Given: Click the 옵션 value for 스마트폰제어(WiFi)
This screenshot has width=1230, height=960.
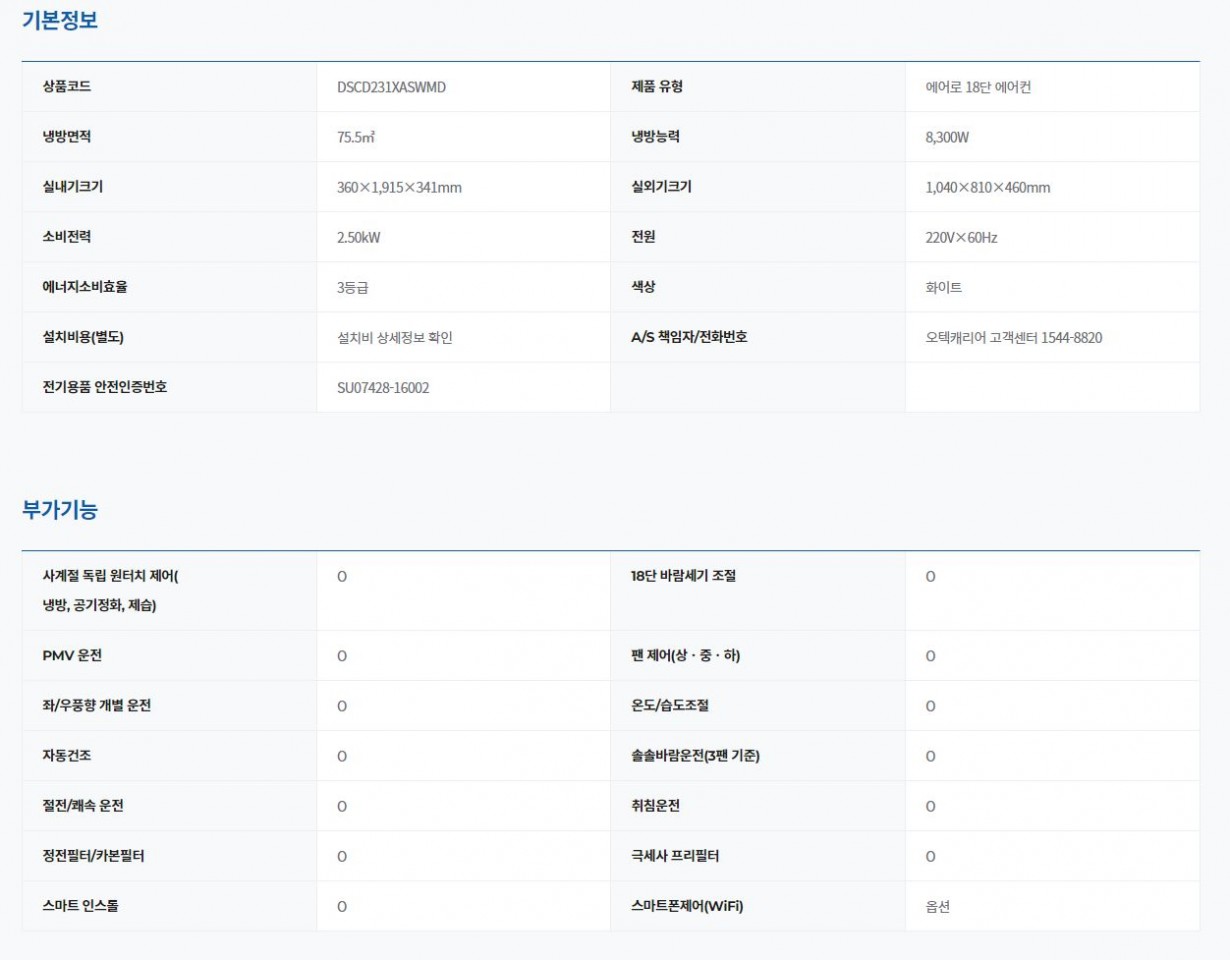Looking at the screenshot, I should click(938, 907).
